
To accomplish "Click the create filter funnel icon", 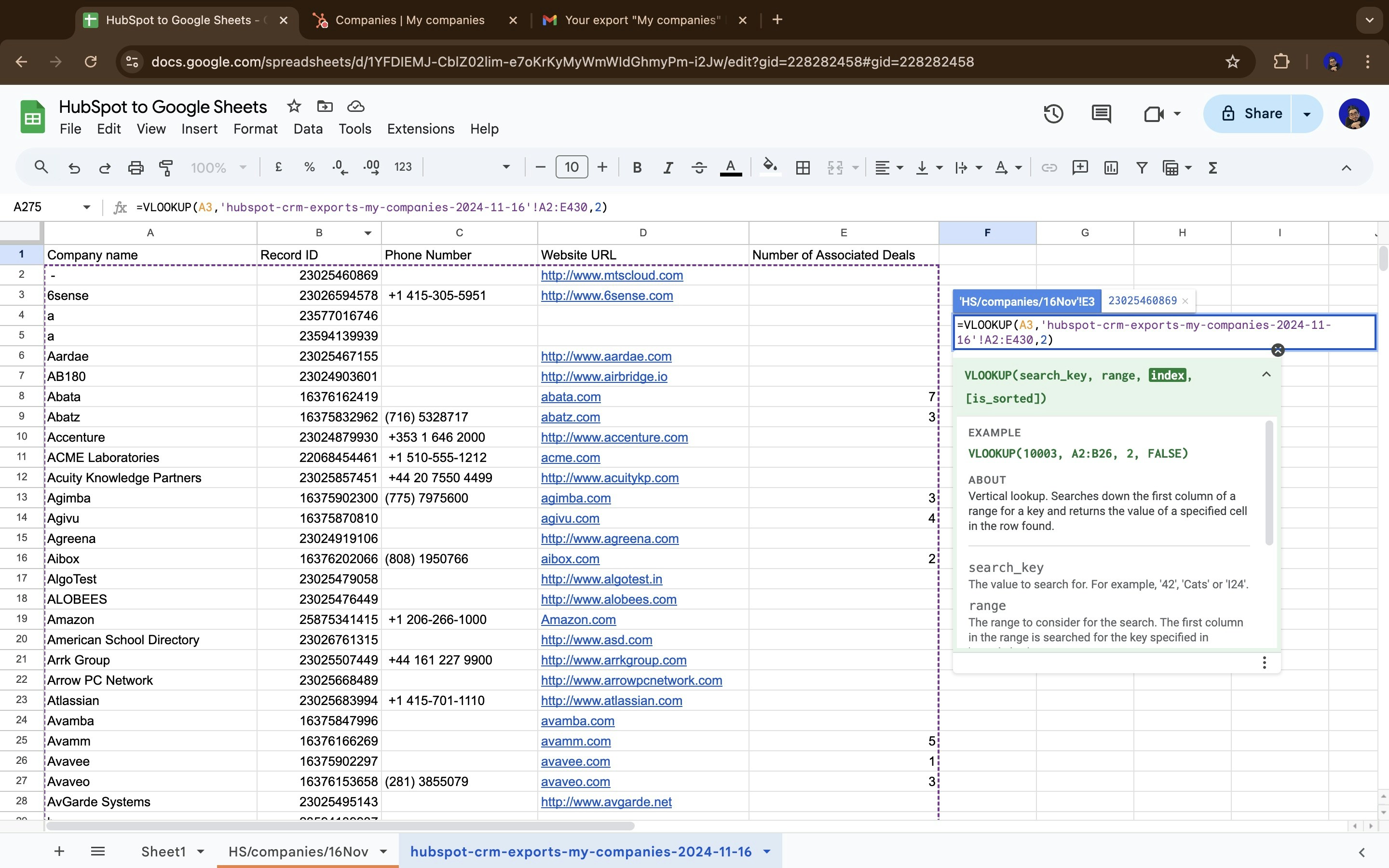I will click(1141, 168).
